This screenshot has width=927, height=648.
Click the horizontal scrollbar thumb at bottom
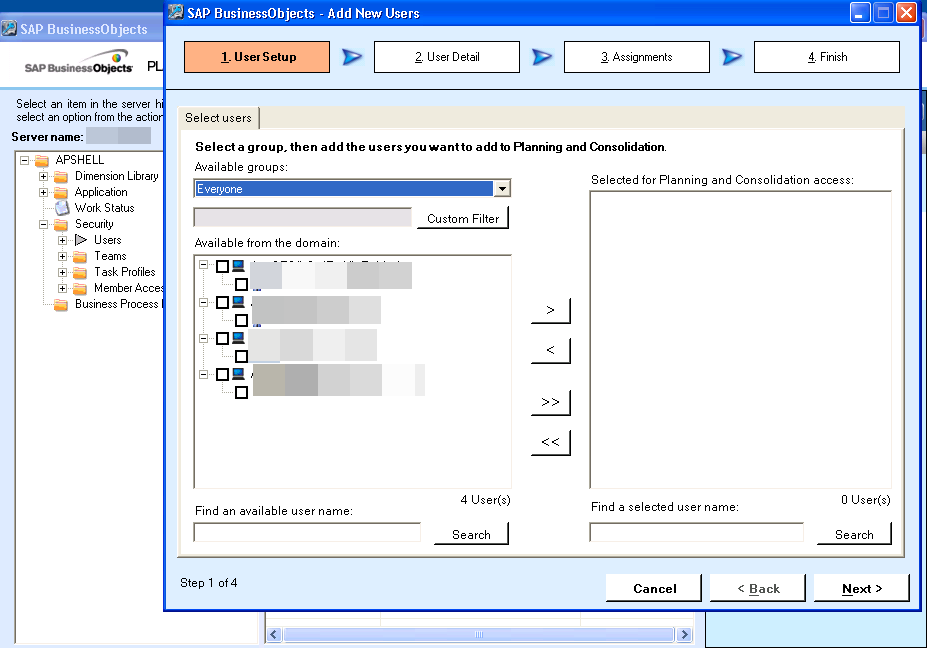point(478,634)
